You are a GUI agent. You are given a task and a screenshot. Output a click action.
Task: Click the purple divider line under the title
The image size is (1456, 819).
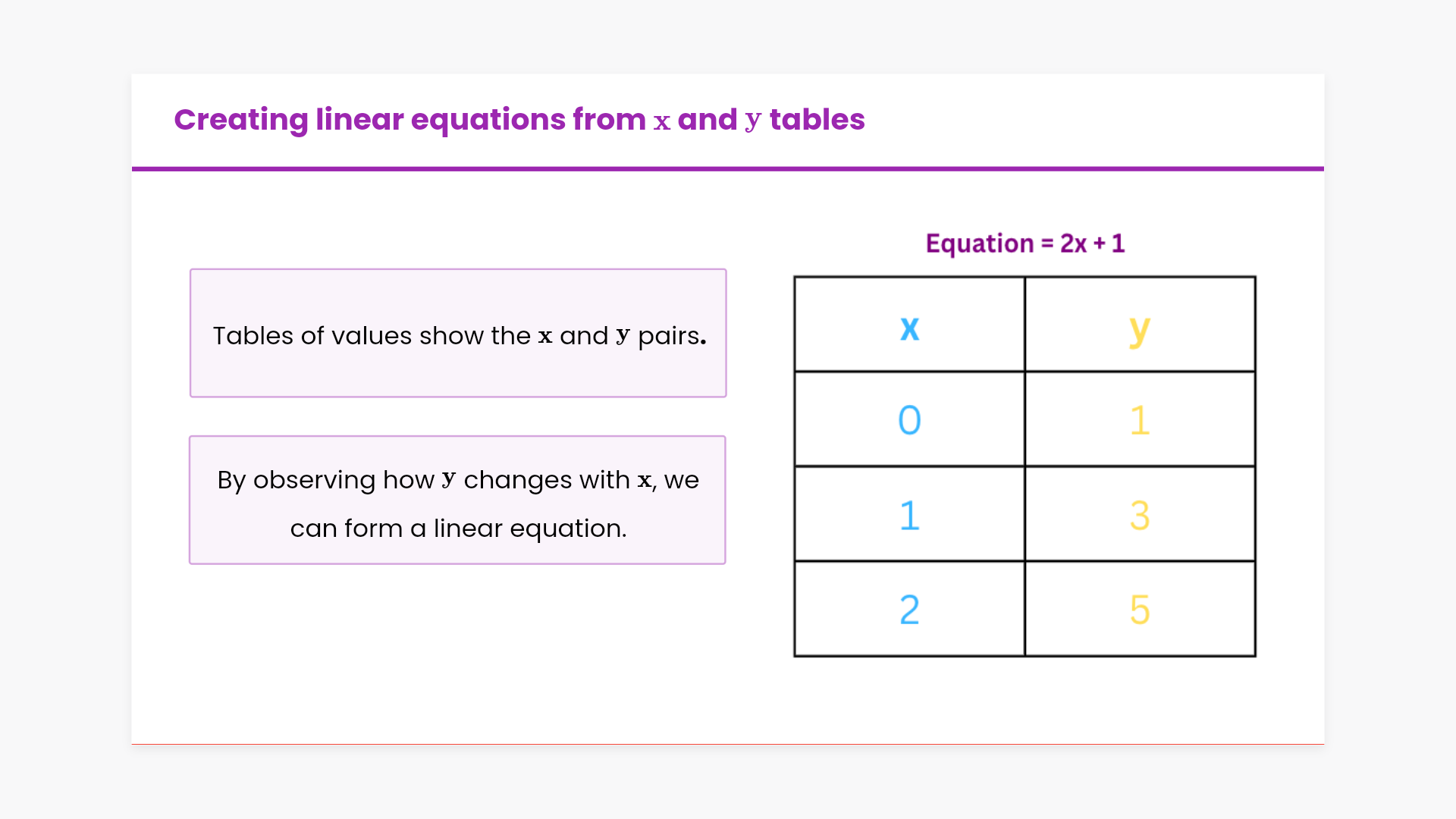728,168
